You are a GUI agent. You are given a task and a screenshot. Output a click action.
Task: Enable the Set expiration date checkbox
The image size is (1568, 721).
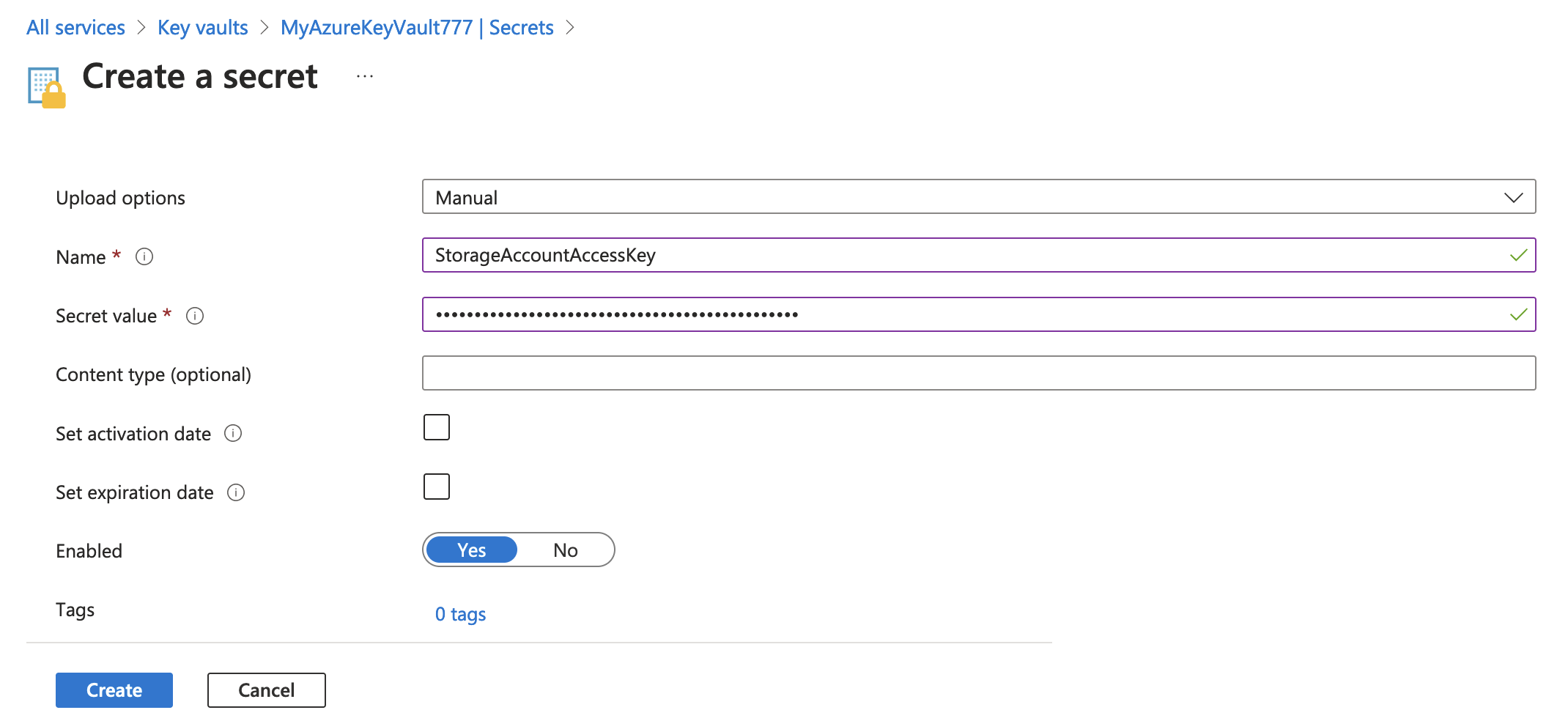(437, 487)
